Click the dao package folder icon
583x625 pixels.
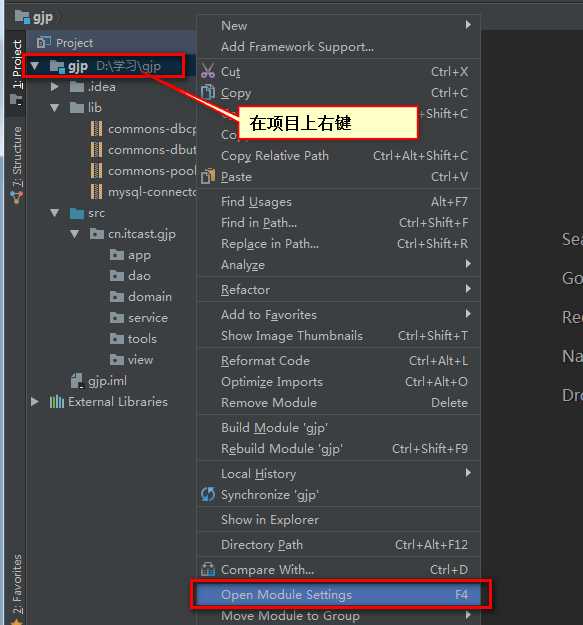click(x=117, y=275)
